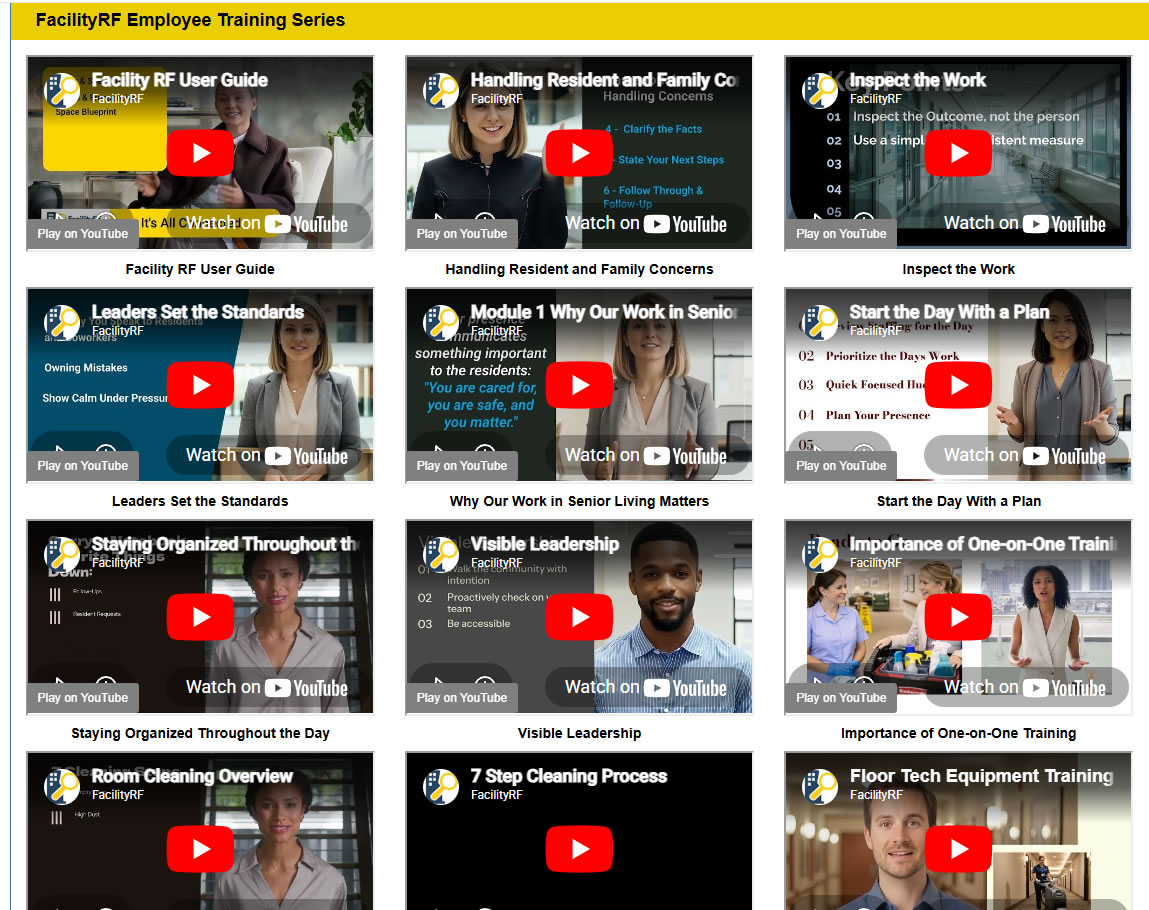Click Watch on YouTube for Facility RF User Guide
This screenshot has height=910, width=1149.
pos(267,223)
